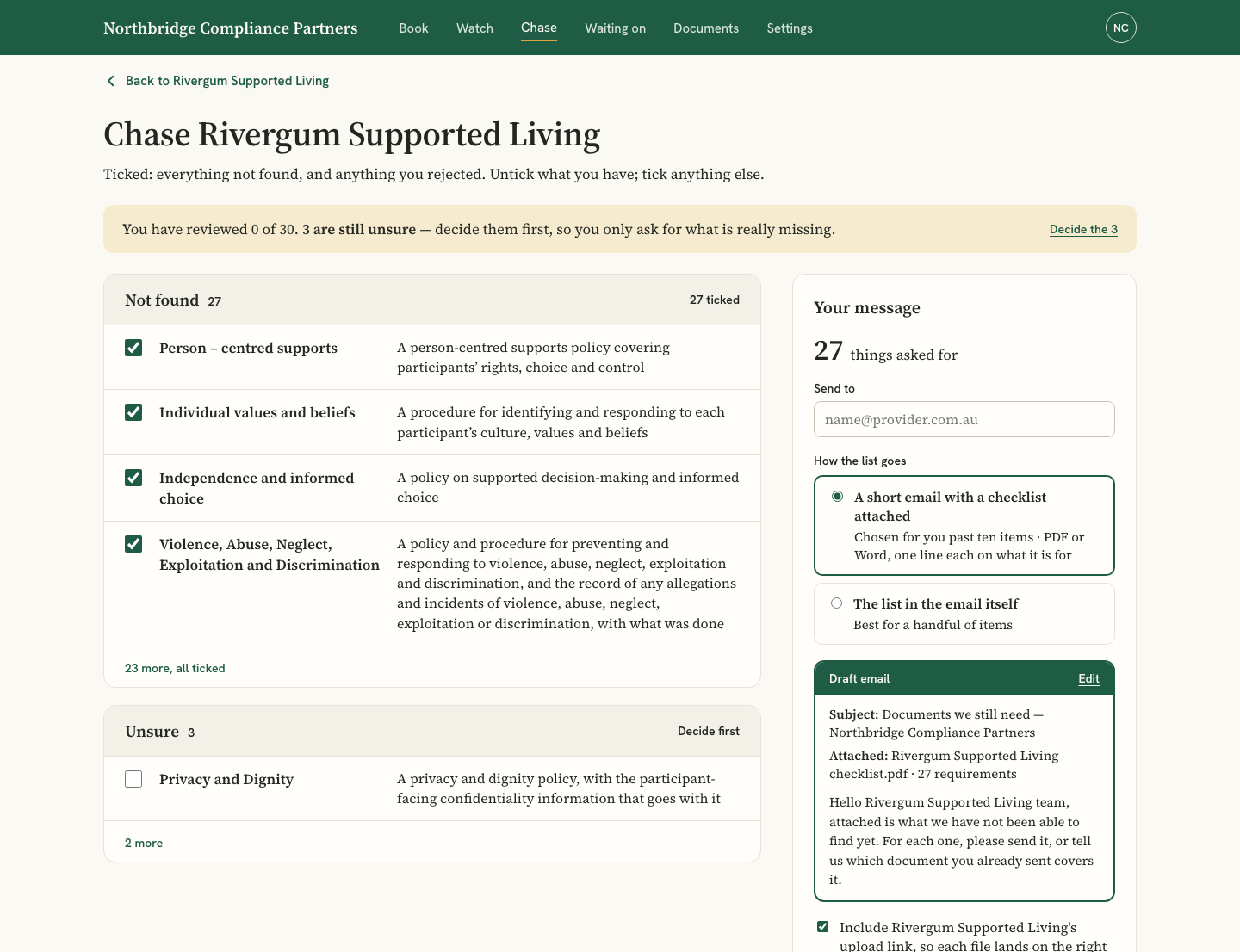Image resolution: width=1240 pixels, height=952 pixels.
Task: Open the Documents tab
Action: click(706, 28)
